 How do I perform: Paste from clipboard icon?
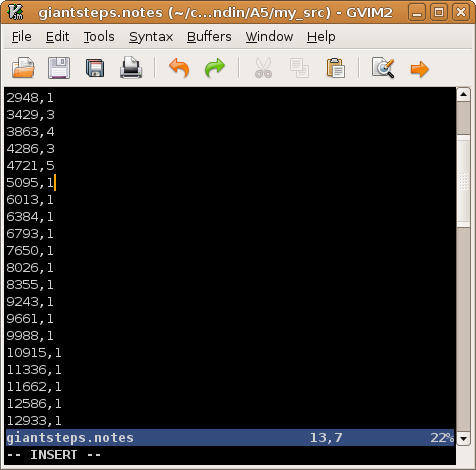(x=335, y=68)
